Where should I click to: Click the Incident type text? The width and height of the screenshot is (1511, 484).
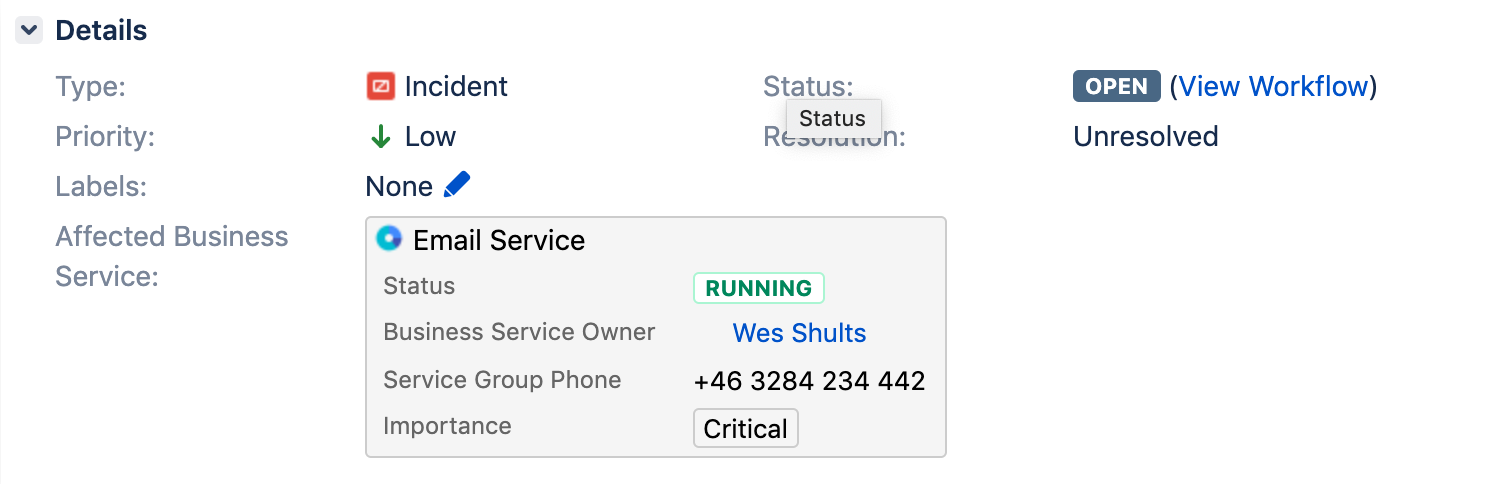(456, 87)
